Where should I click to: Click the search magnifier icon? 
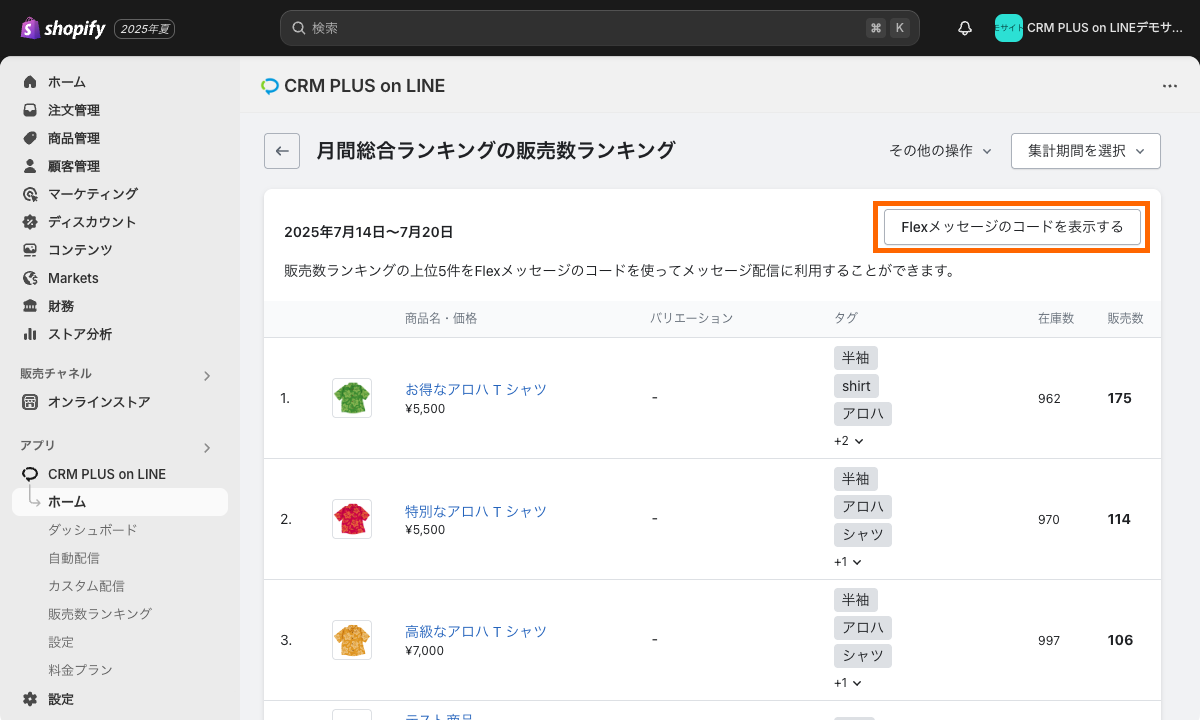click(298, 28)
